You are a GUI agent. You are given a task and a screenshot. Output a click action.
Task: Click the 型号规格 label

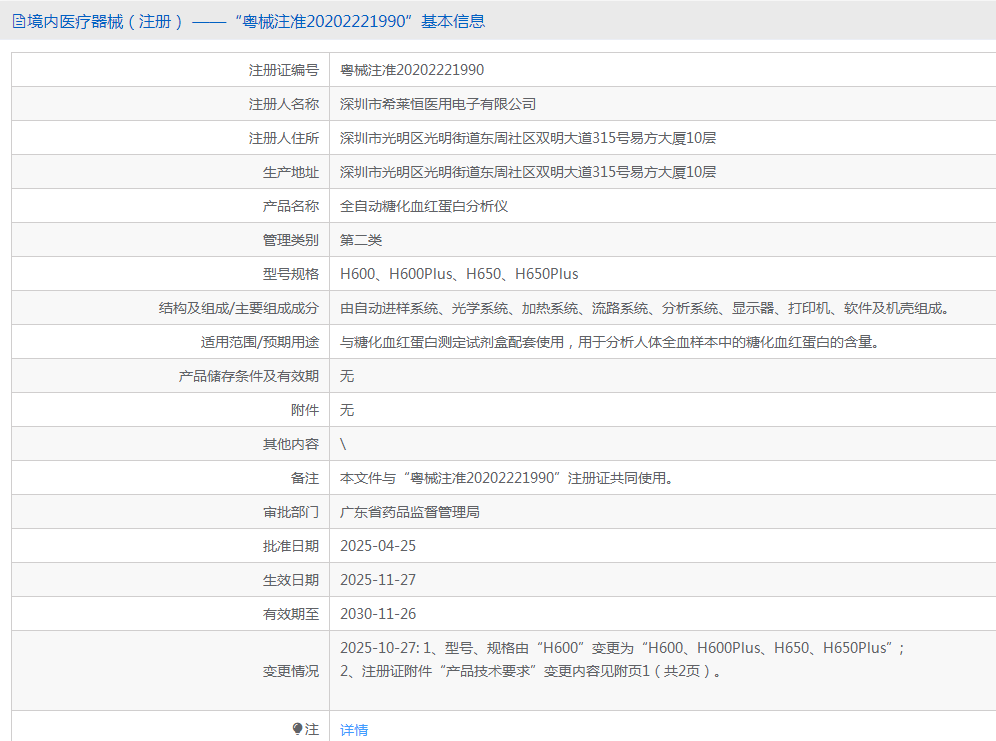pos(290,274)
